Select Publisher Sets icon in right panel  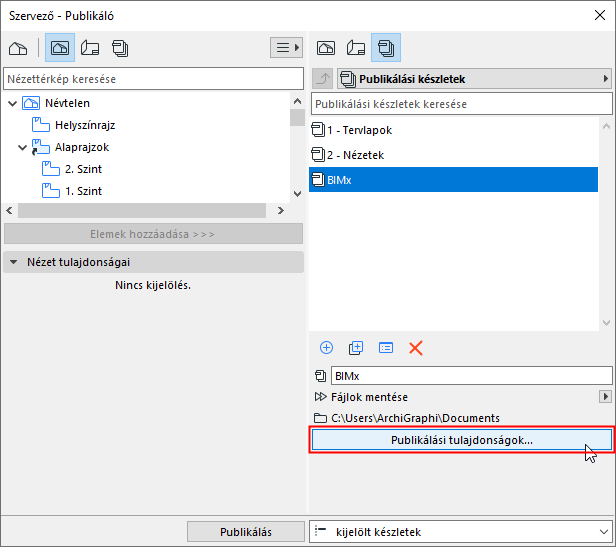386,48
